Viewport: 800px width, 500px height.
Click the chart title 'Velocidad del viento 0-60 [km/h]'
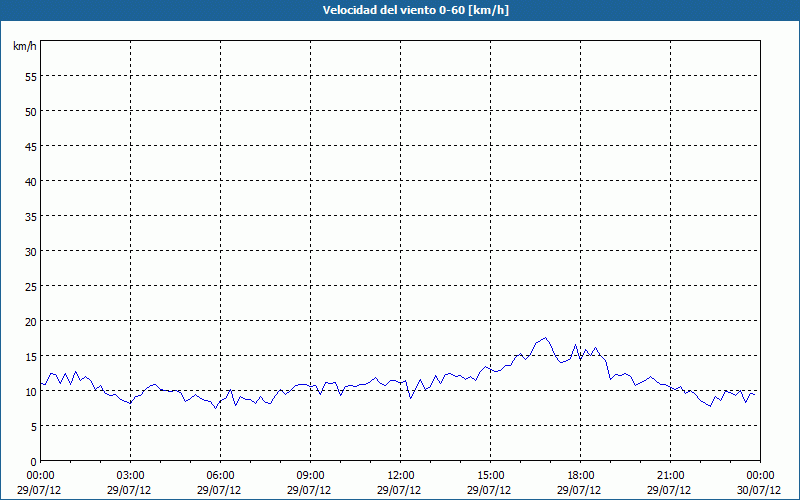(x=416, y=10)
